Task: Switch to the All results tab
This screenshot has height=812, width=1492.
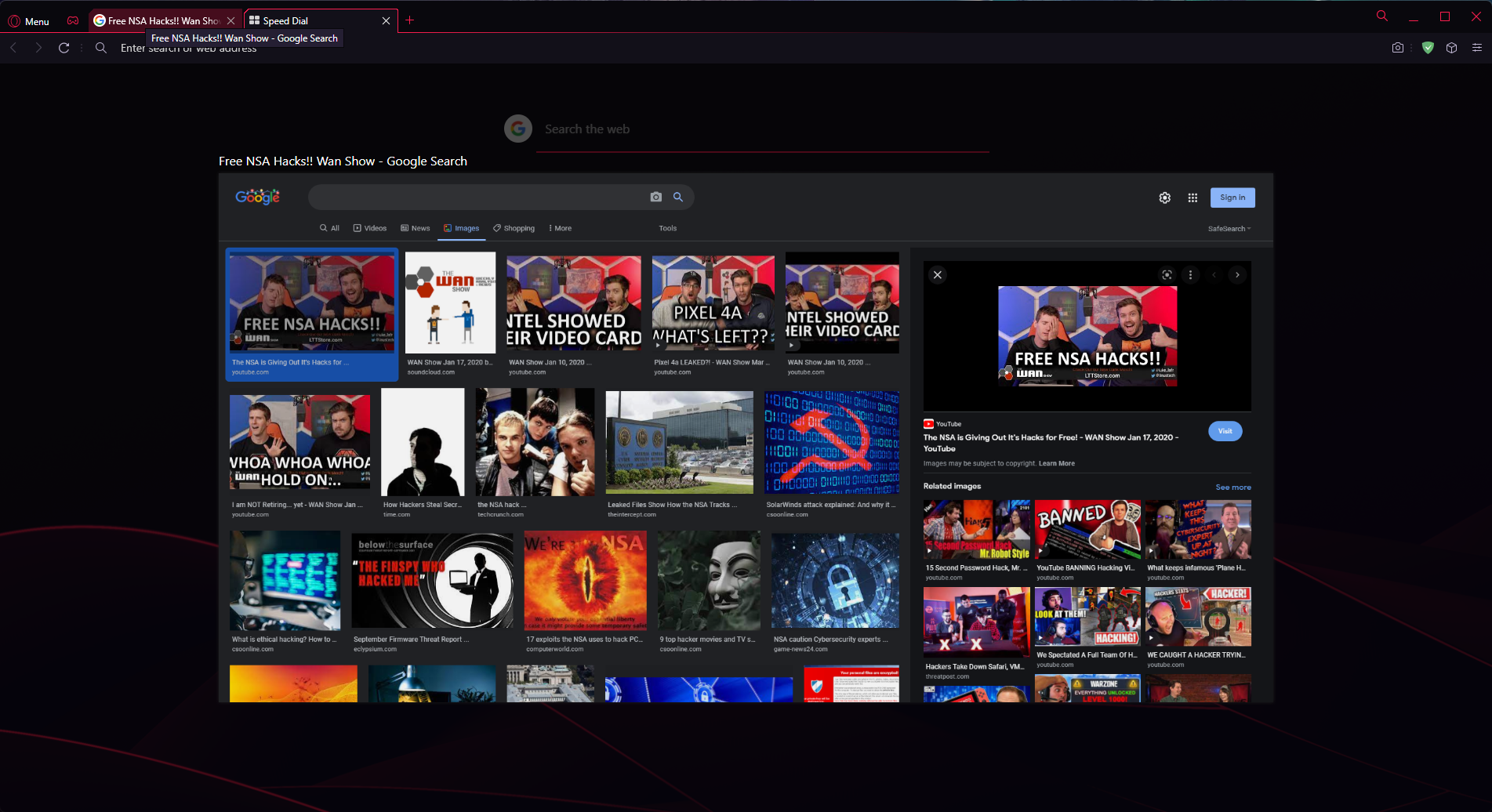Action: [329, 228]
